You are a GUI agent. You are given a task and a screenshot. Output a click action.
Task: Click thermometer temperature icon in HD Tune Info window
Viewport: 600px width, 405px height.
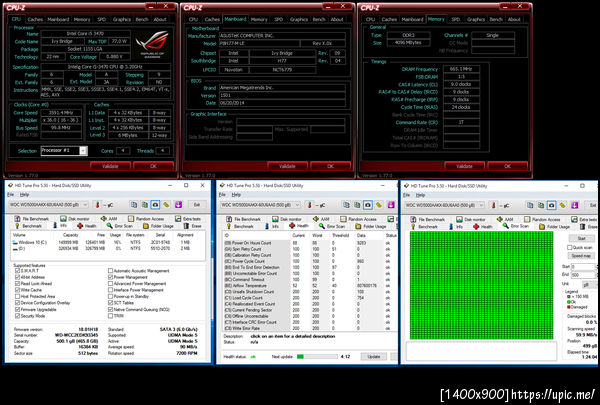click(97, 205)
